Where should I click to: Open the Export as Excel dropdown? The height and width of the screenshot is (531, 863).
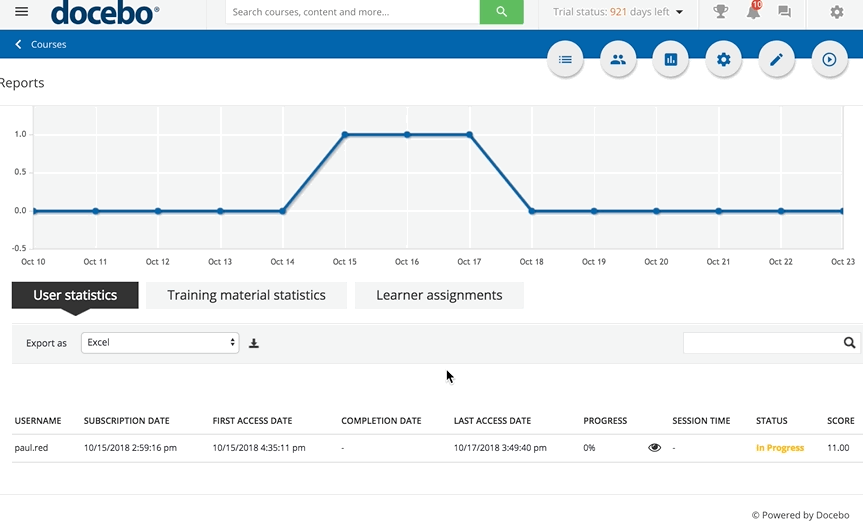[160, 343]
